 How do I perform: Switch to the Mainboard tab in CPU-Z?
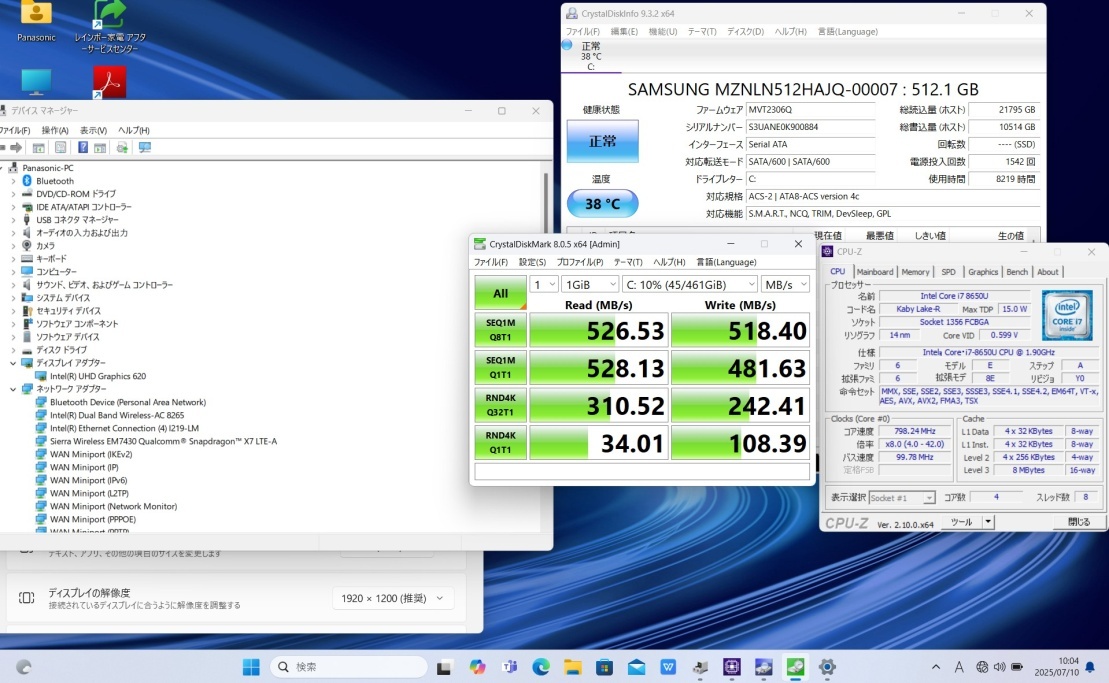tap(874, 272)
